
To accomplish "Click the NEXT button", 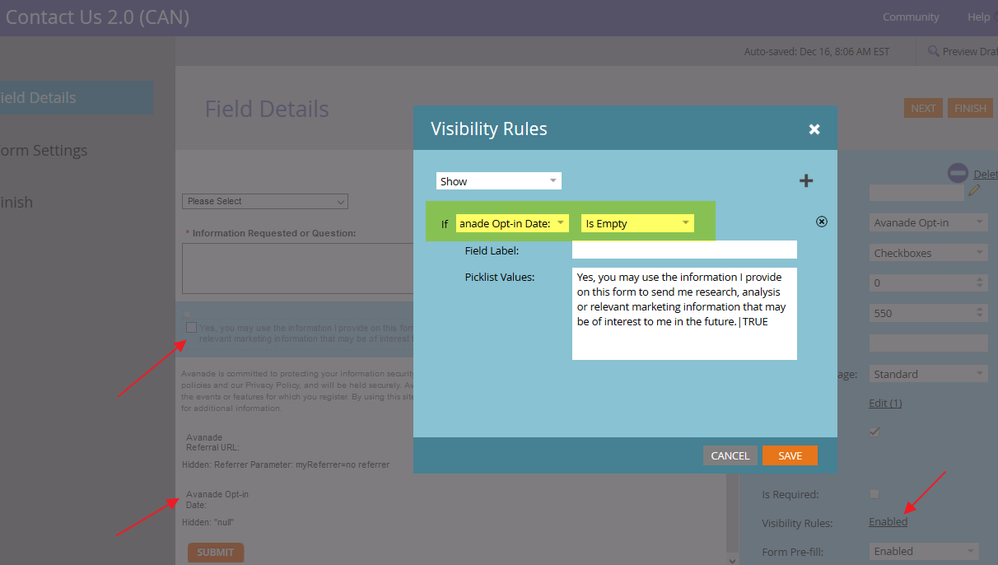I will [x=923, y=108].
